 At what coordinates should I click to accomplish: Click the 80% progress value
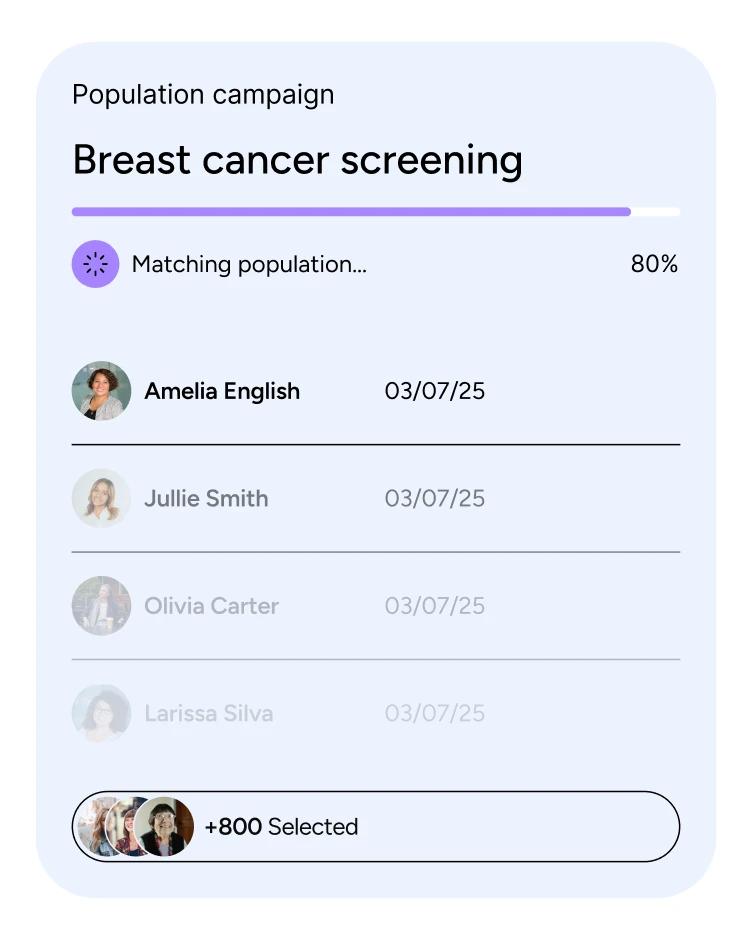654,264
